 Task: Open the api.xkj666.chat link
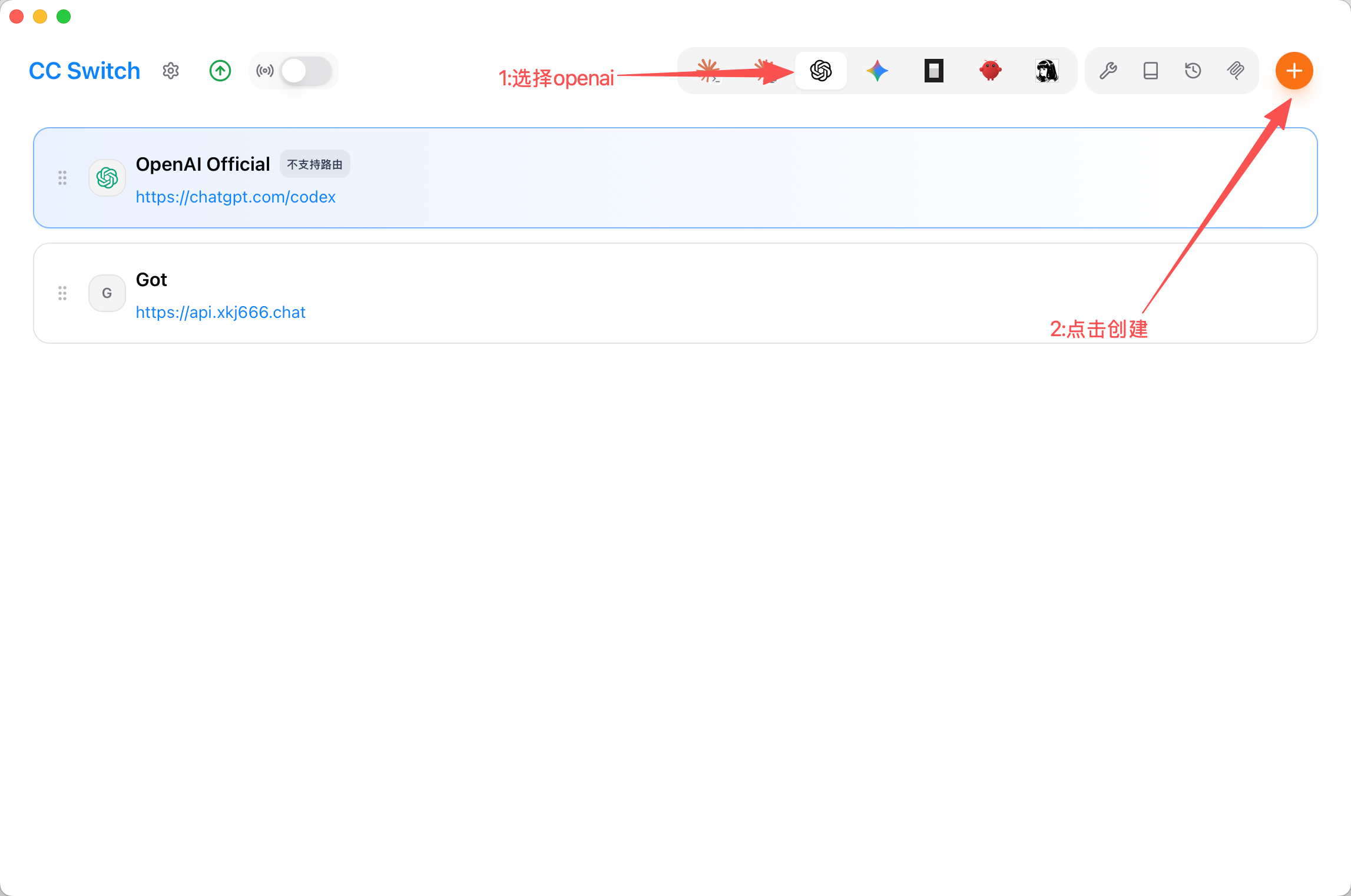(x=221, y=312)
